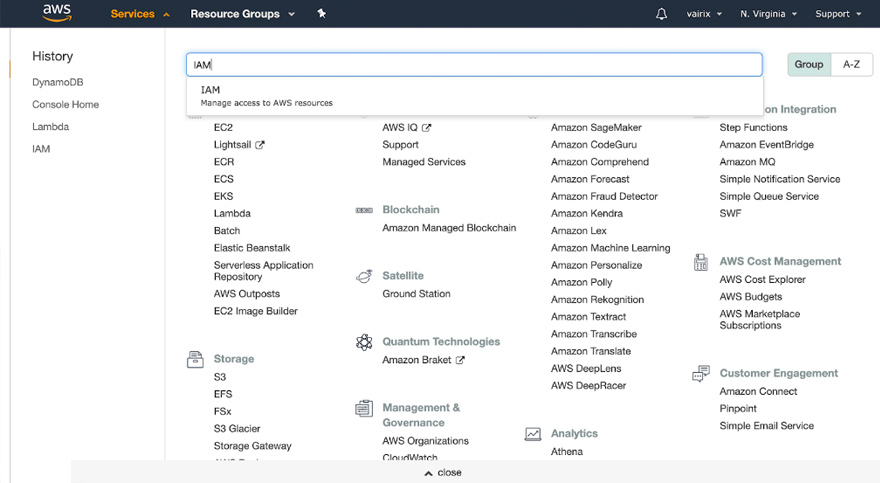The height and width of the screenshot is (483, 880).
Task: Click the IAM search input field
Action: pos(474,65)
